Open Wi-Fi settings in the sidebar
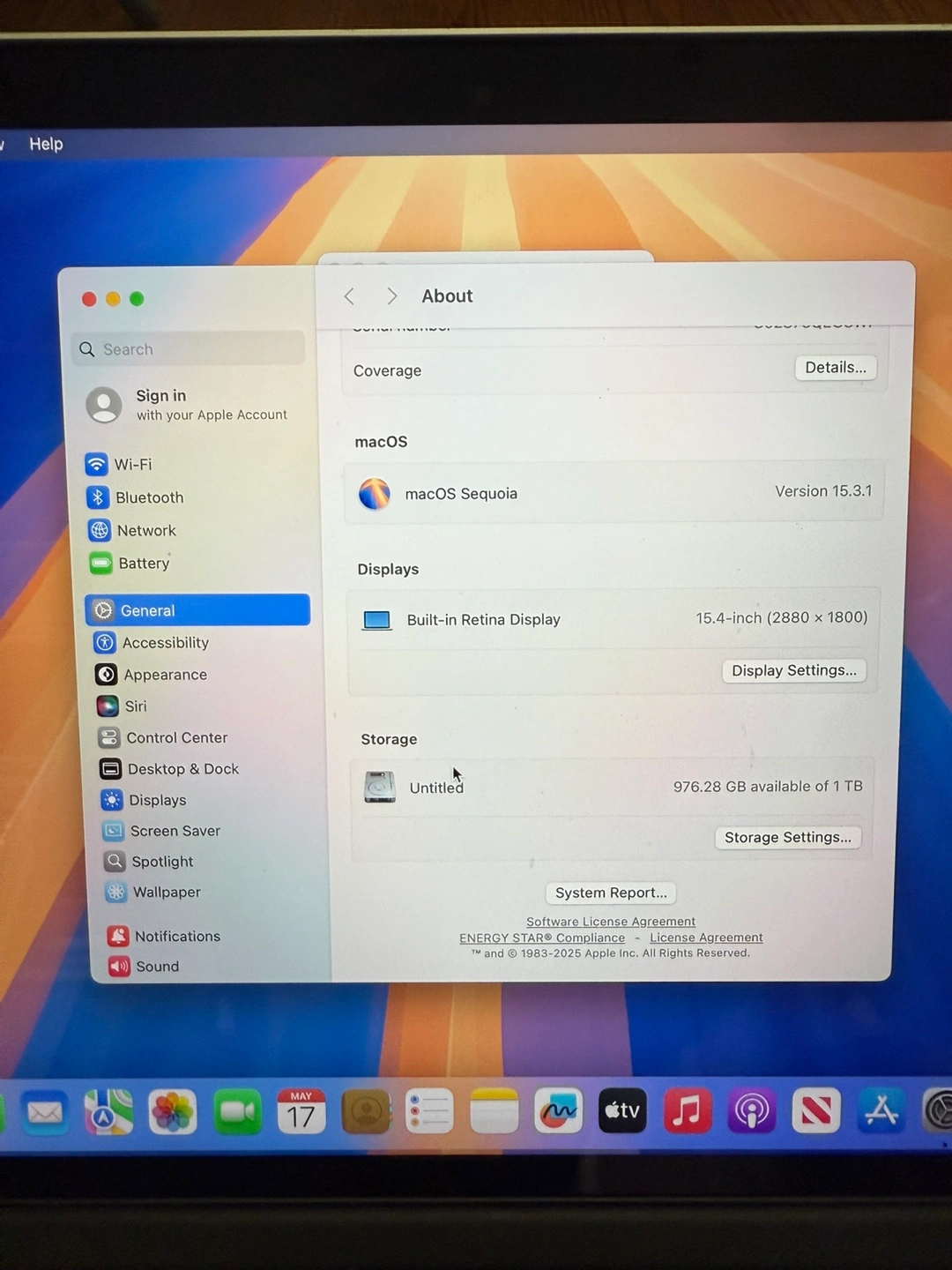The image size is (952, 1270). coord(119,464)
